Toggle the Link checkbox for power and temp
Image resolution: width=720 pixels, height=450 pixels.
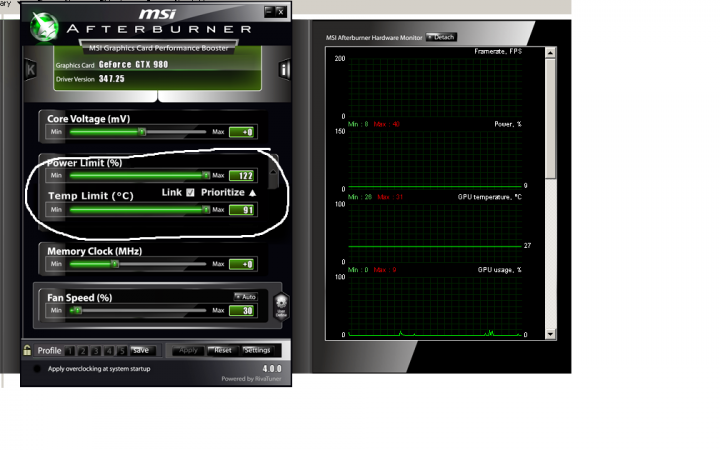(x=191, y=192)
